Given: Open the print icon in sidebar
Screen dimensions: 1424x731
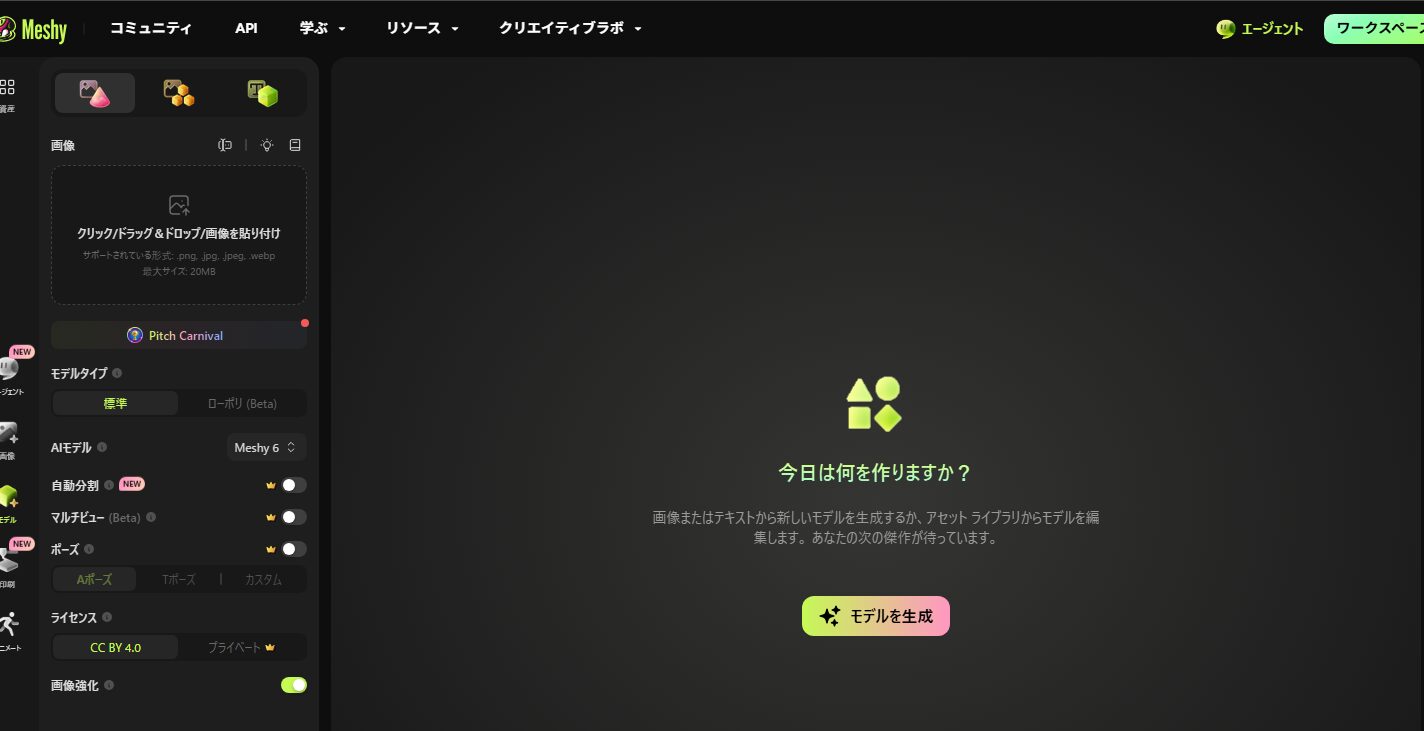Looking at the screenshot, I should point(8,561).
